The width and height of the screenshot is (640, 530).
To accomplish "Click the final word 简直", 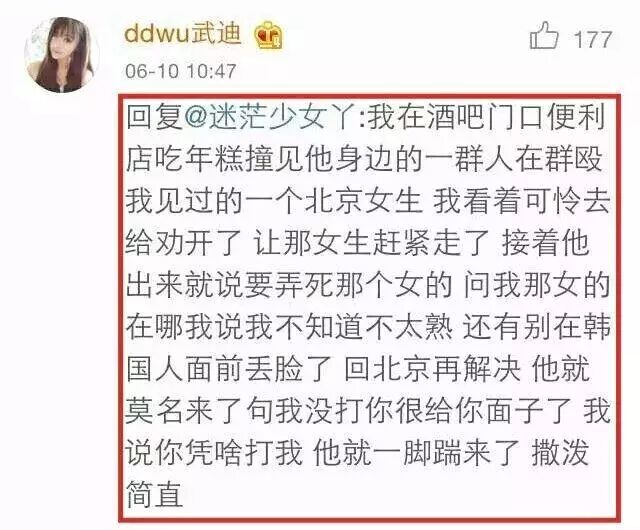I will tap(154, 495).
